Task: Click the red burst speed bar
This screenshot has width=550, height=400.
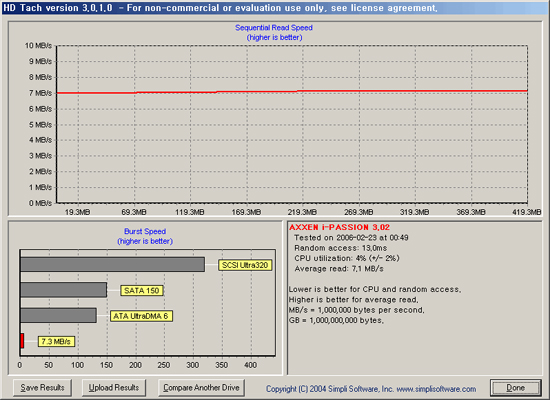Action: click(x=22, y=341)
